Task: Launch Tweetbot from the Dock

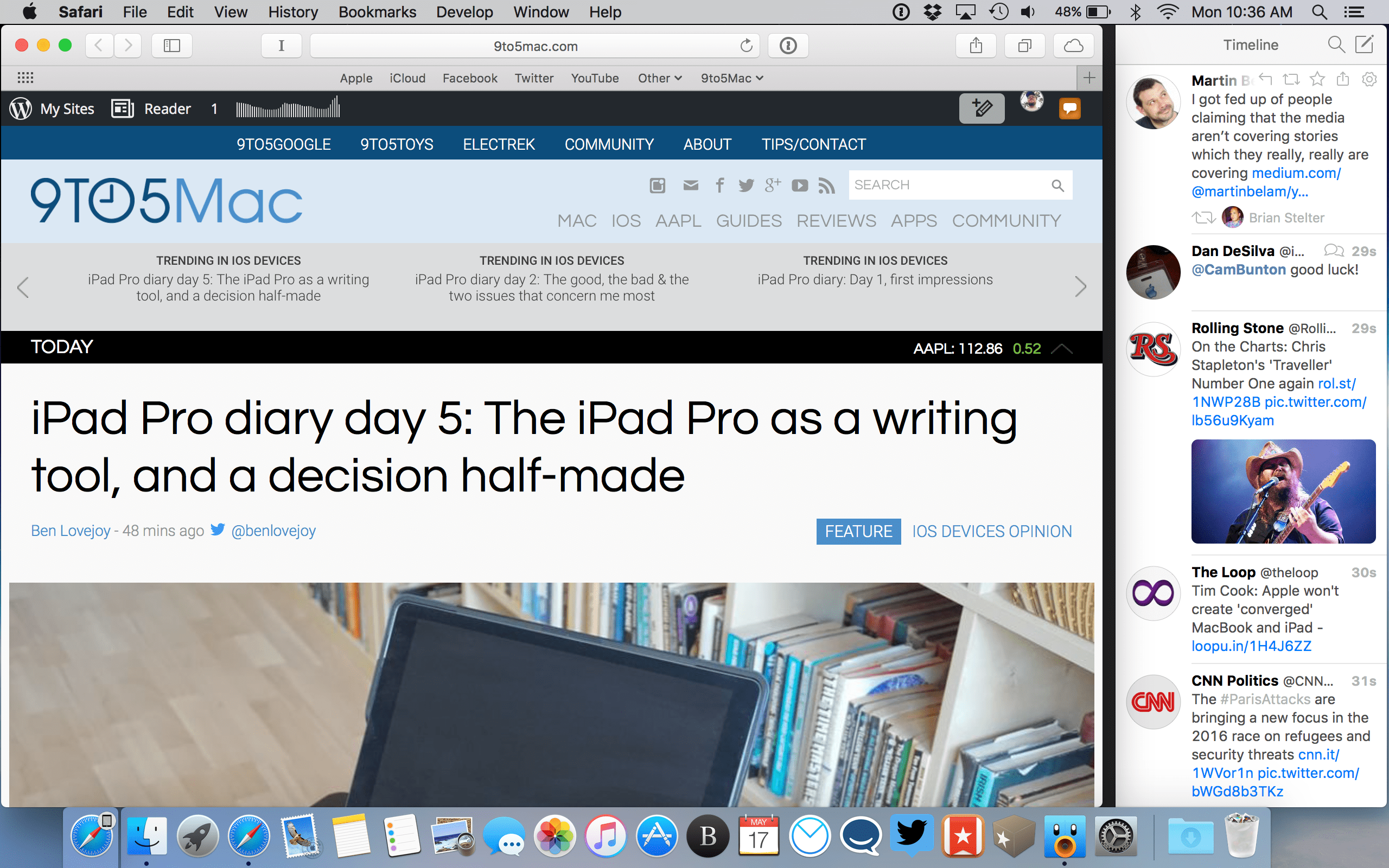Action: pyautogui.click(x=912, y=837)
